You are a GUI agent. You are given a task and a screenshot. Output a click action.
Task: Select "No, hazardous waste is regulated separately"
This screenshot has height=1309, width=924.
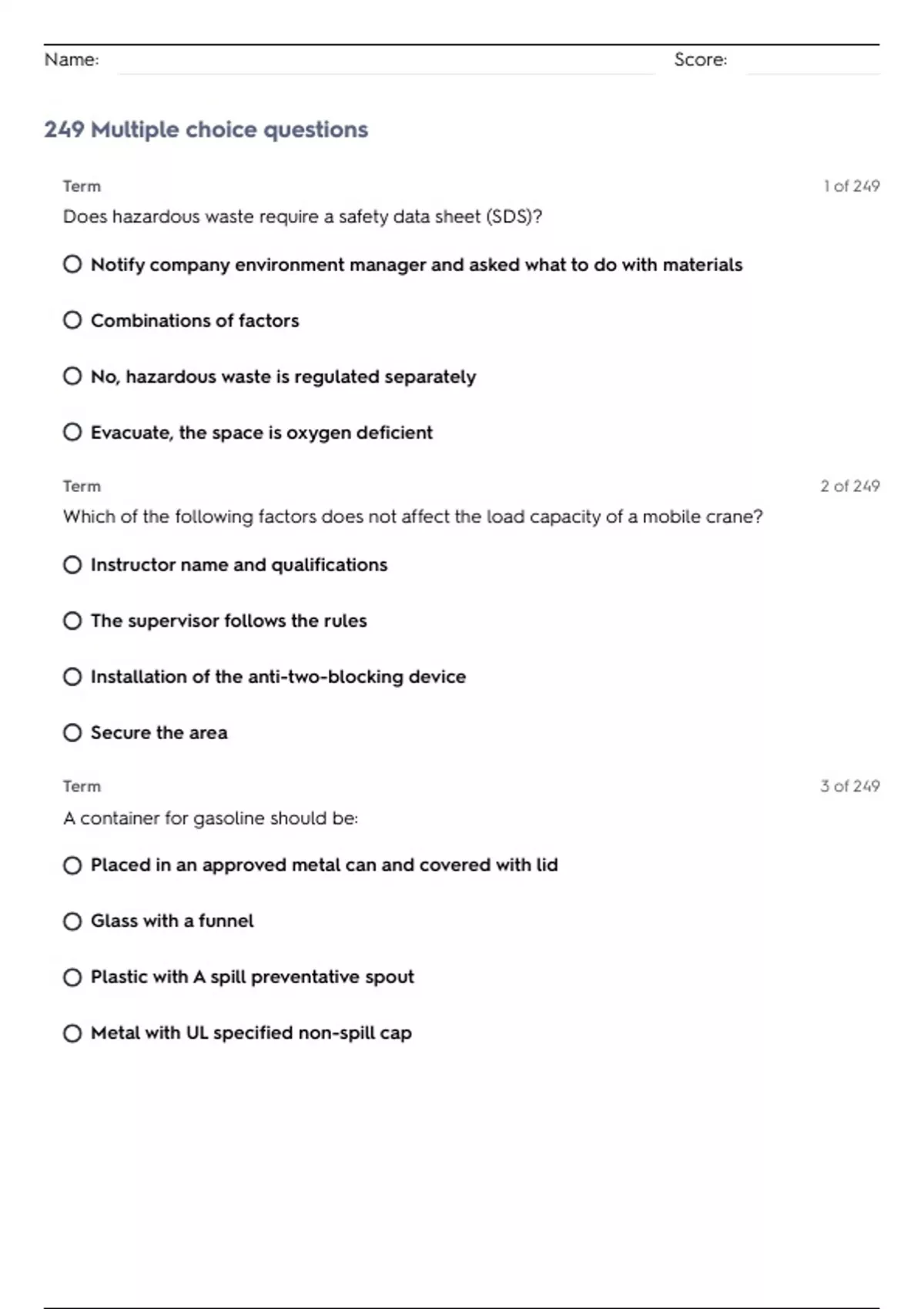click(72, 377)
